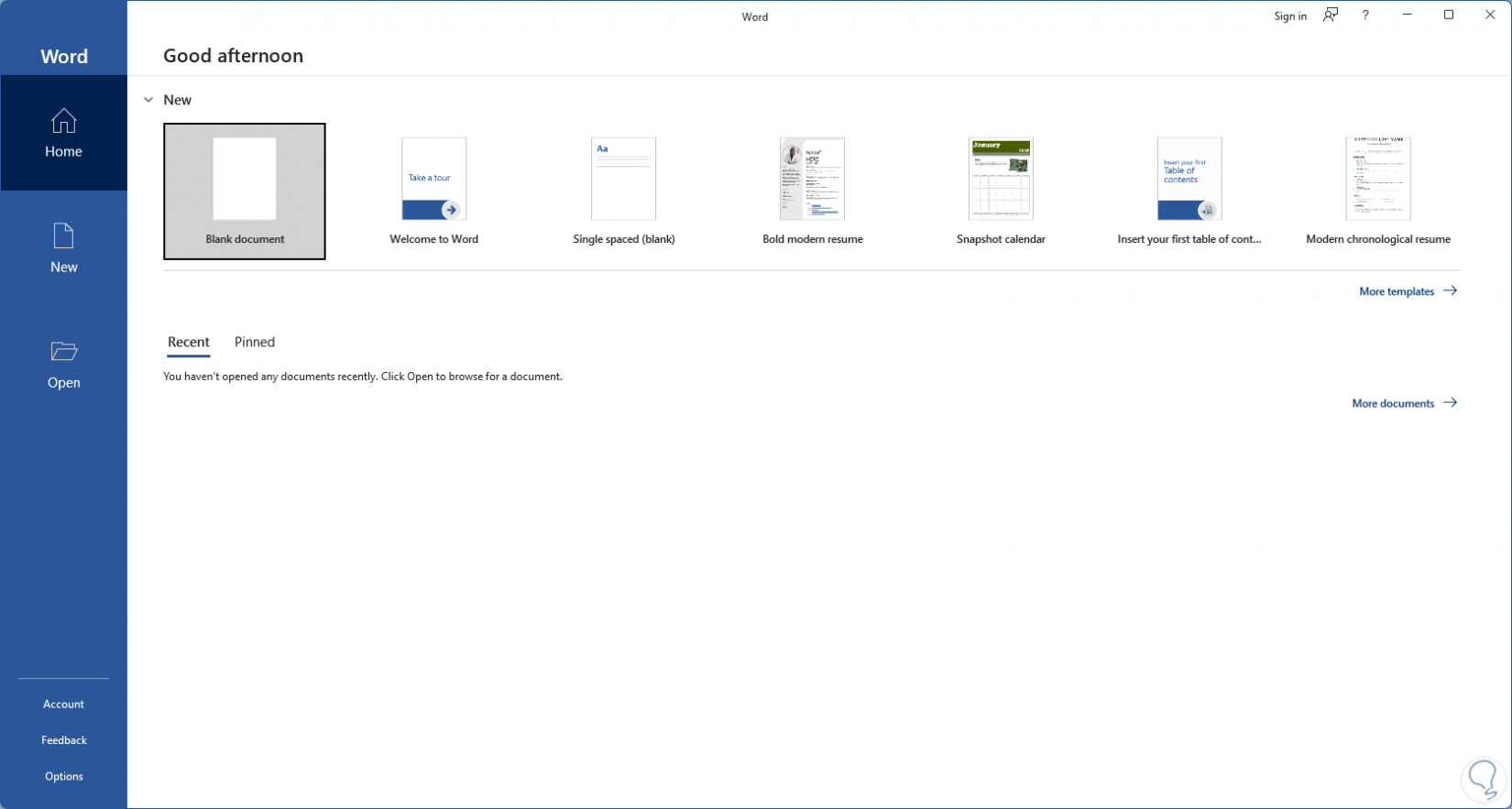The image size is (1512, 809).
Task: Choose Modern chronological resume template
Action: pos(1378,191)
